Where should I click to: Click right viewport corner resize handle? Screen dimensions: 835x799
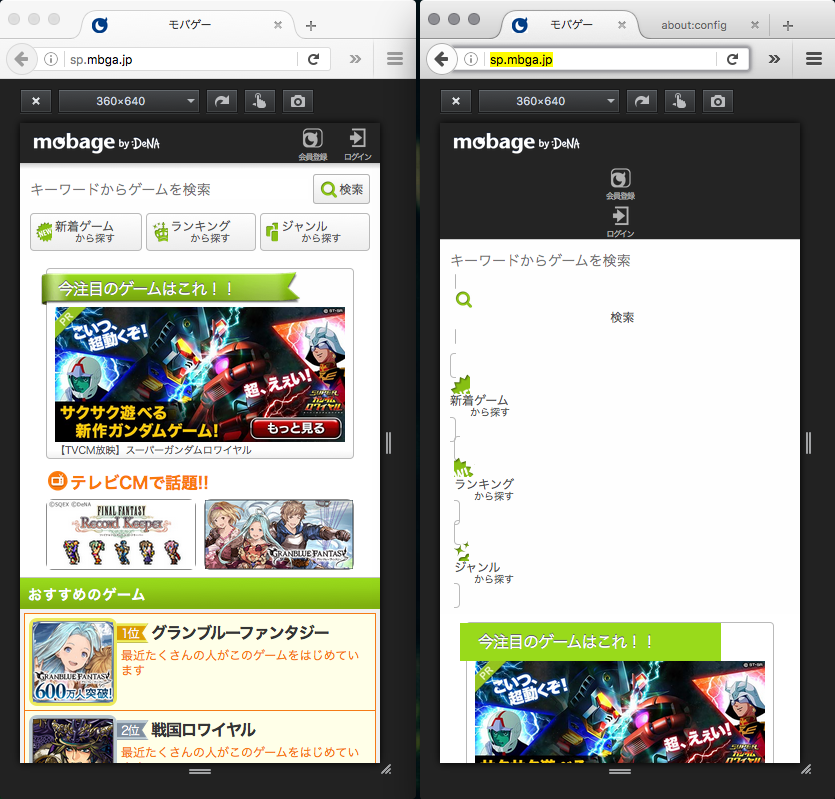(x=807, y=769)
